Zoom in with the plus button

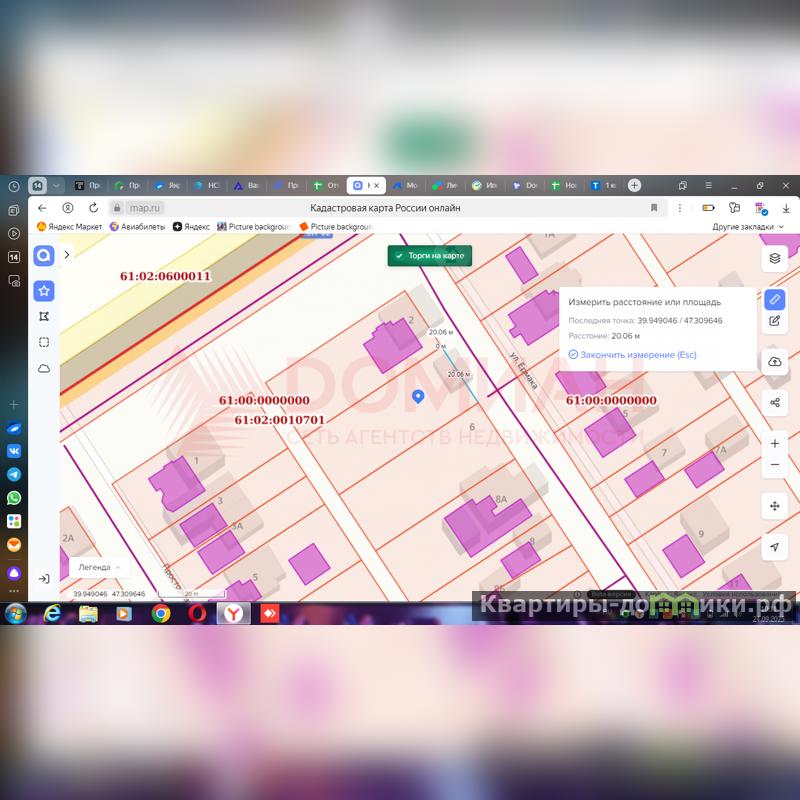(775, 443)
